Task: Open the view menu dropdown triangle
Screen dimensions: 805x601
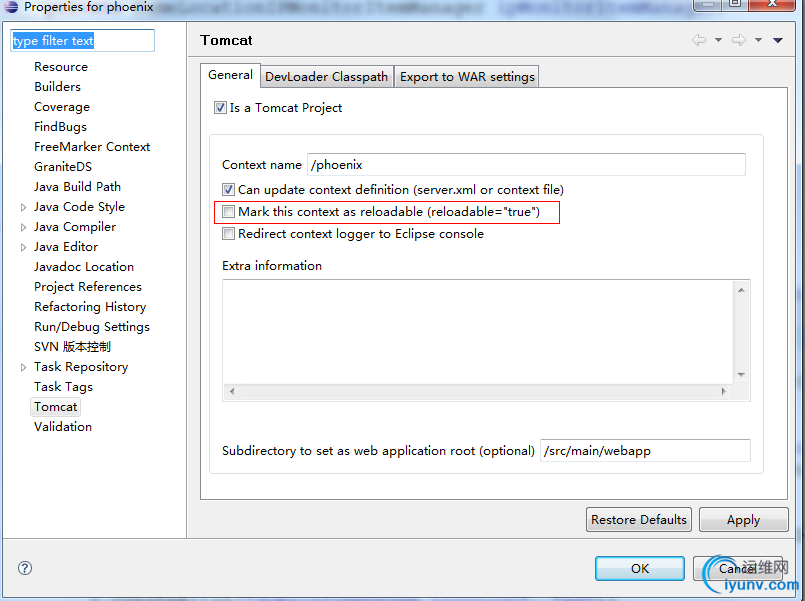Action: coord(778,40)
